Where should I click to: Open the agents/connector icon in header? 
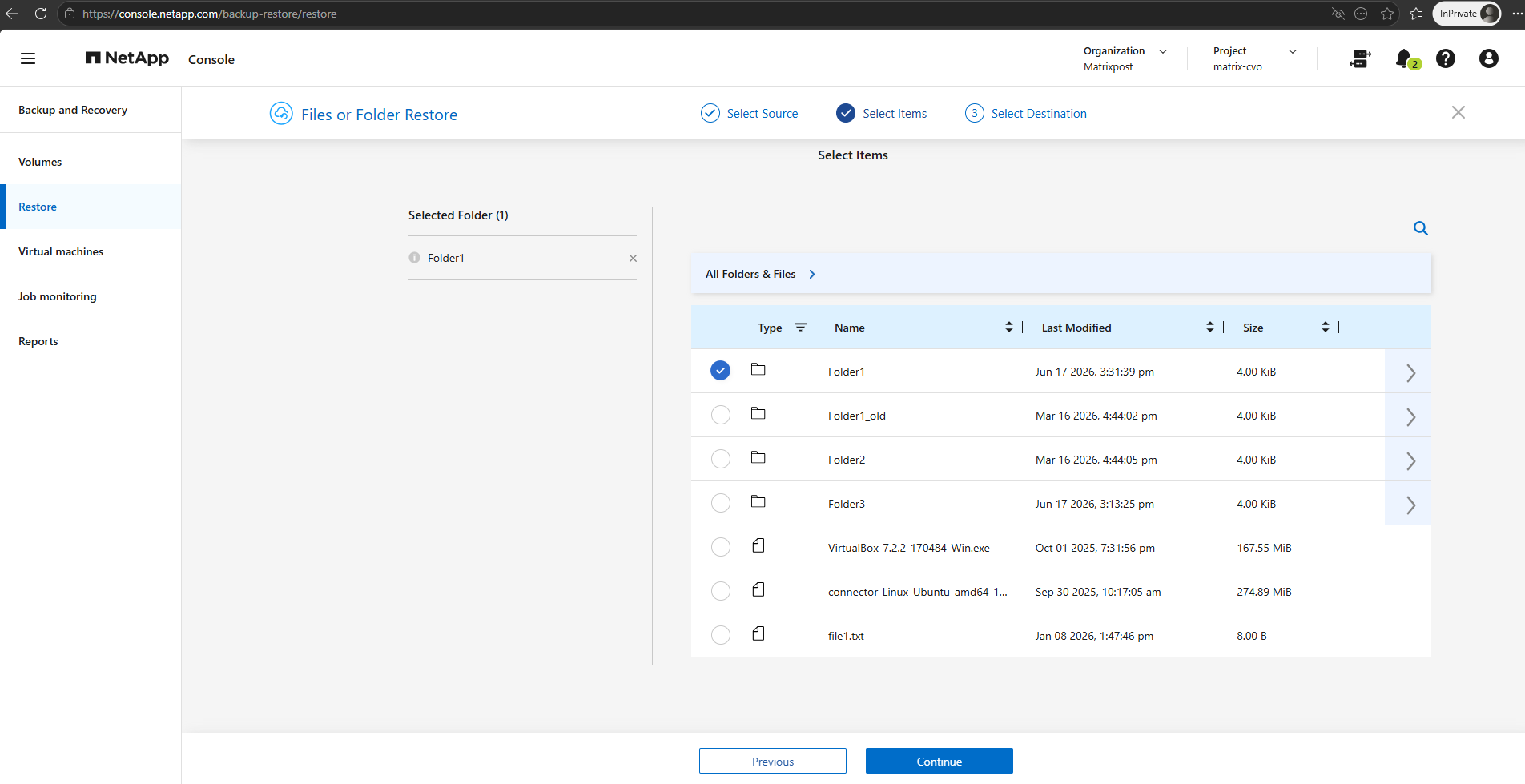pos(1360,58)
